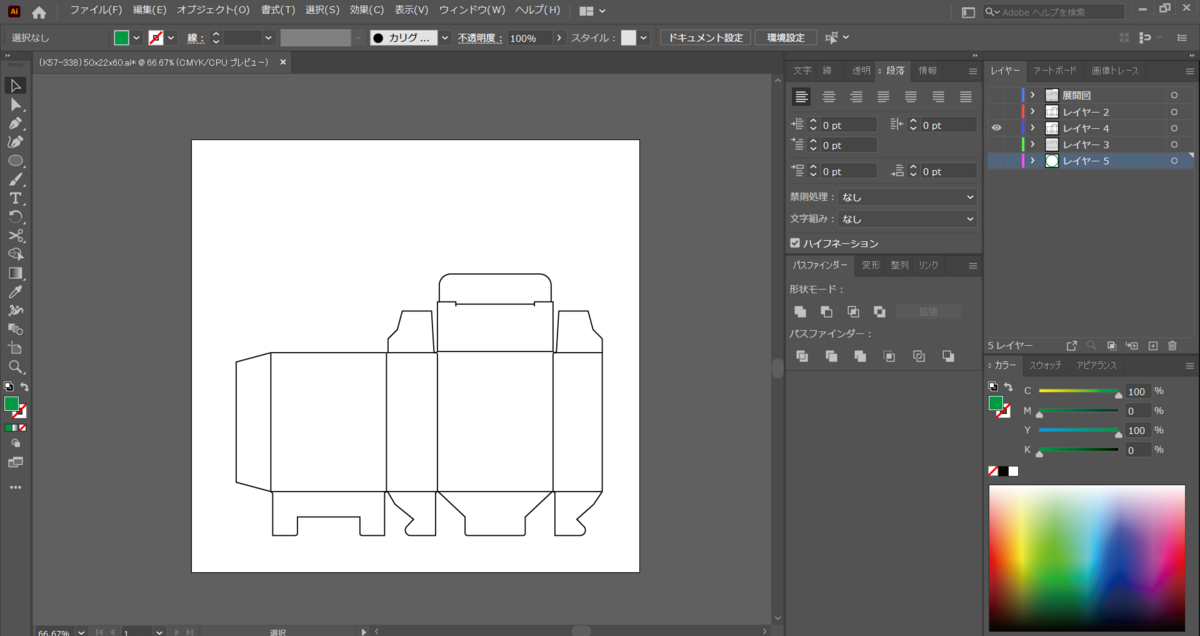Show the 展開図 layer via visibility box
The image size is (1200, 636).
pyautogui.click(x=996, y=95)
